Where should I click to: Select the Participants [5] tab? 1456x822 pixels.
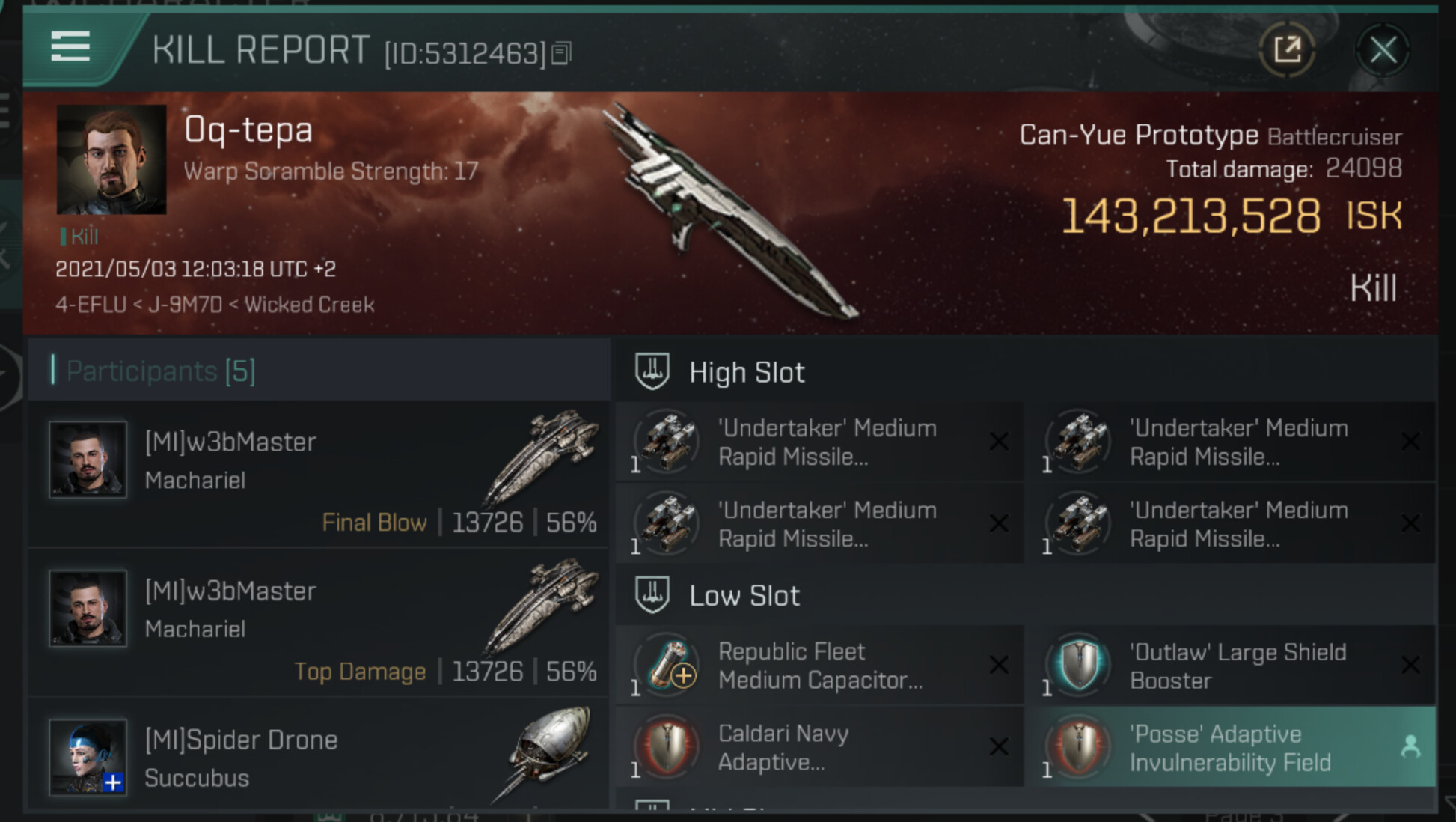(x=161, y=371)
